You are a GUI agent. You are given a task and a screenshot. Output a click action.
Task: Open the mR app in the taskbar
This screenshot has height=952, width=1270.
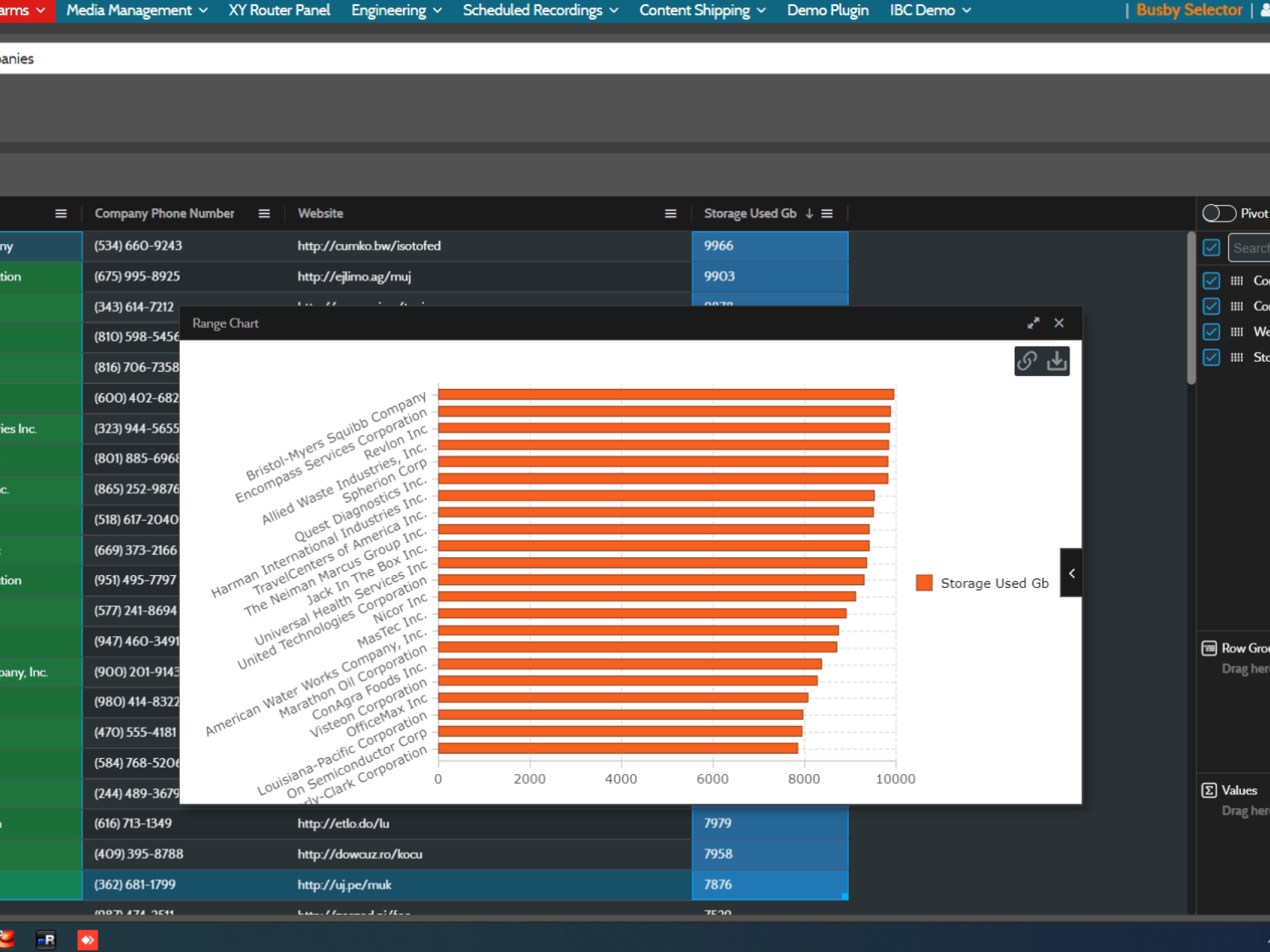[46, 939]
